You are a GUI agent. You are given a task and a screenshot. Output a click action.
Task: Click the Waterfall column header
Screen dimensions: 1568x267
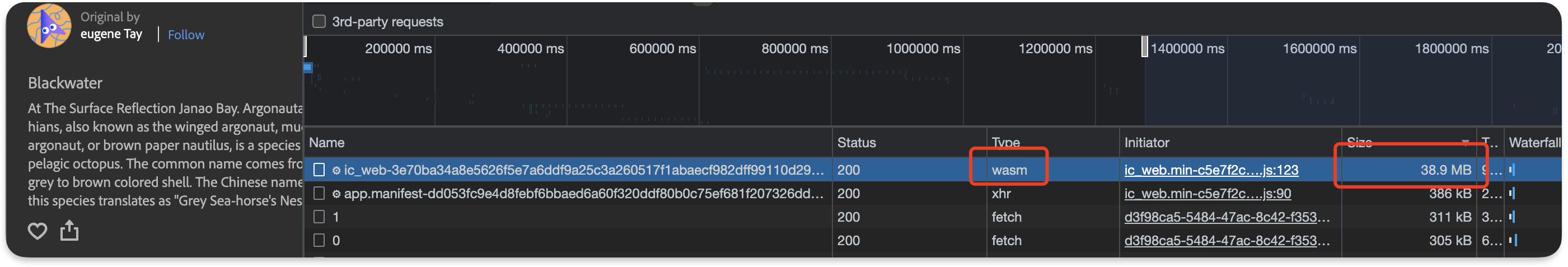(1534, 143)
